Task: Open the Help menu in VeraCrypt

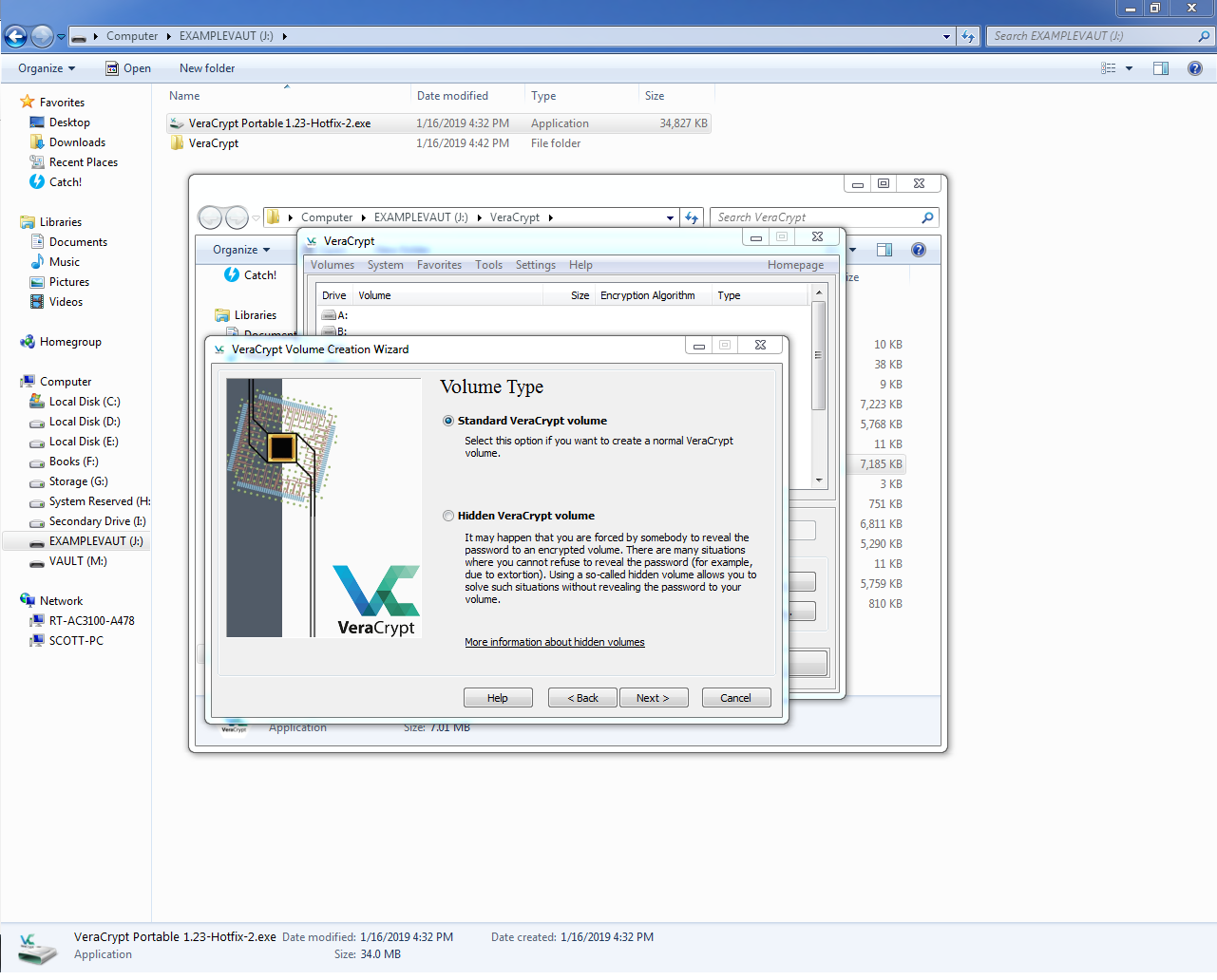Action: (580, 265)
